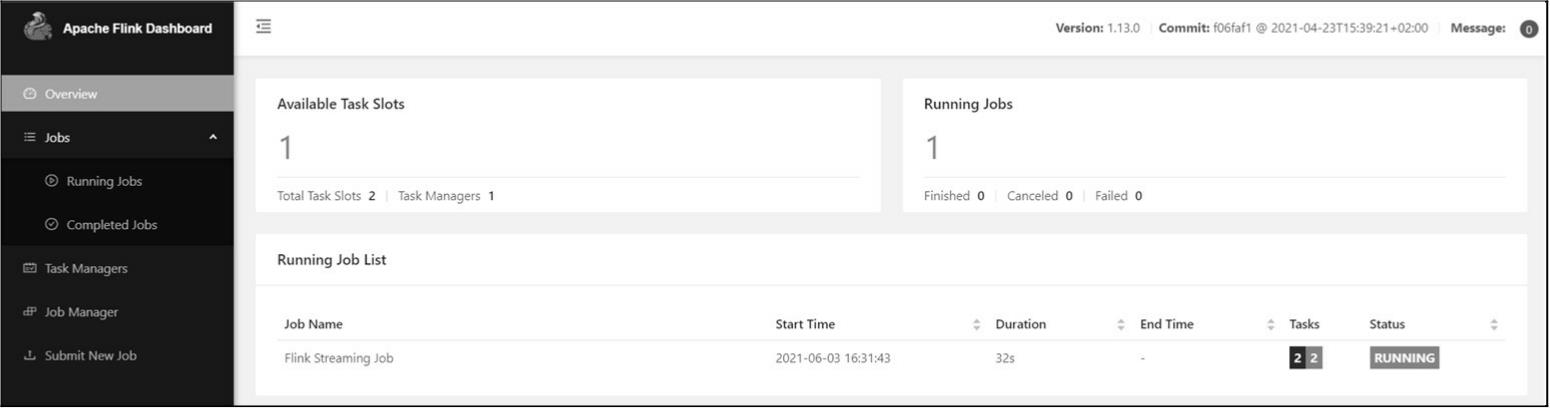
Task: Sort job list by Status
Action: 1494,324
